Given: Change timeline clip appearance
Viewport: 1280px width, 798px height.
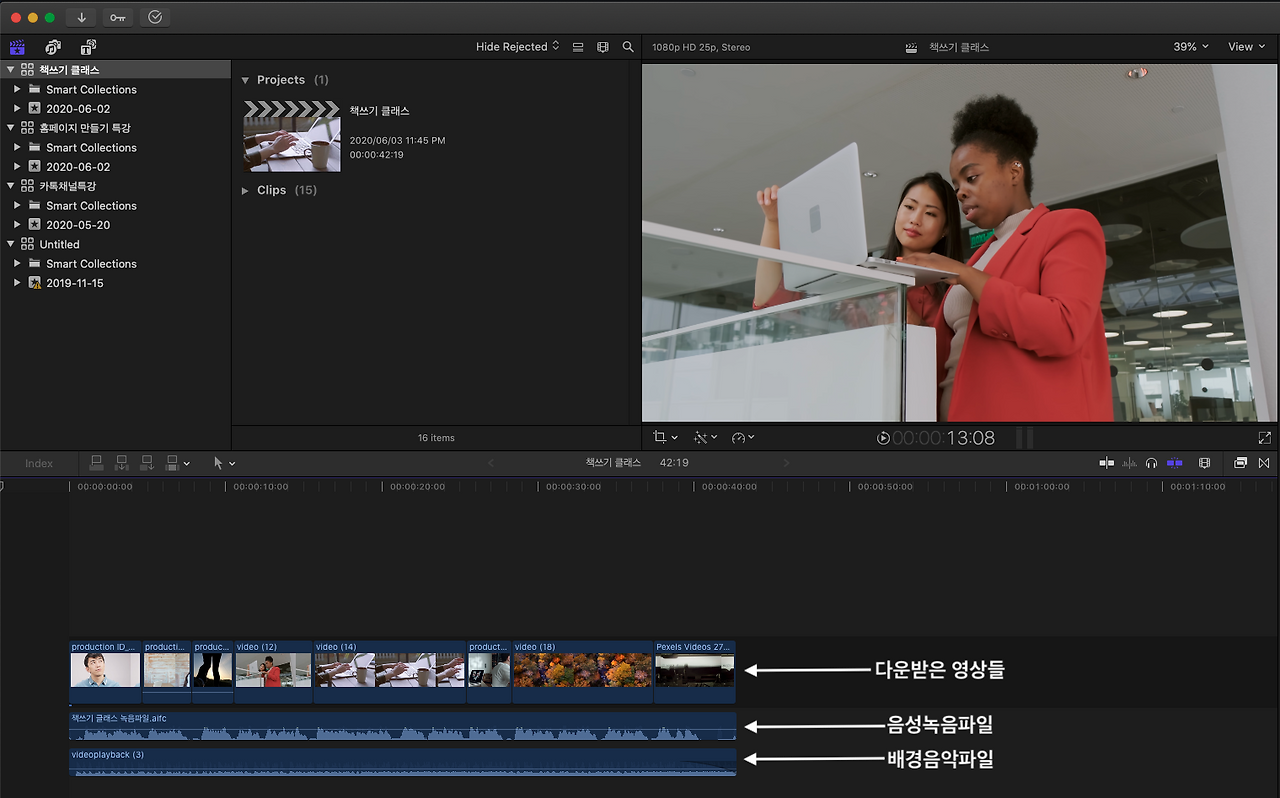Looking at the screenshot, I should [x=1205, y=463].
